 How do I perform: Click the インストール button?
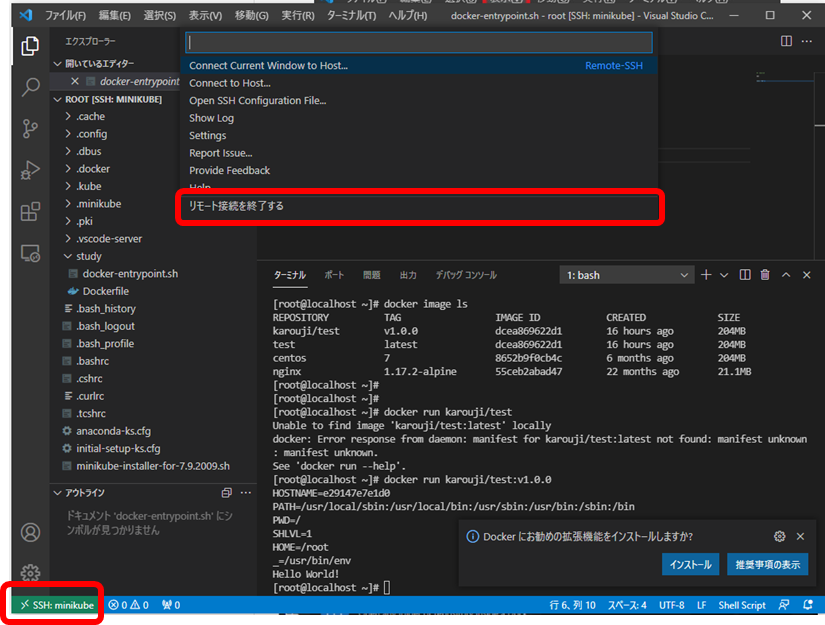click(x=690, y=564)
